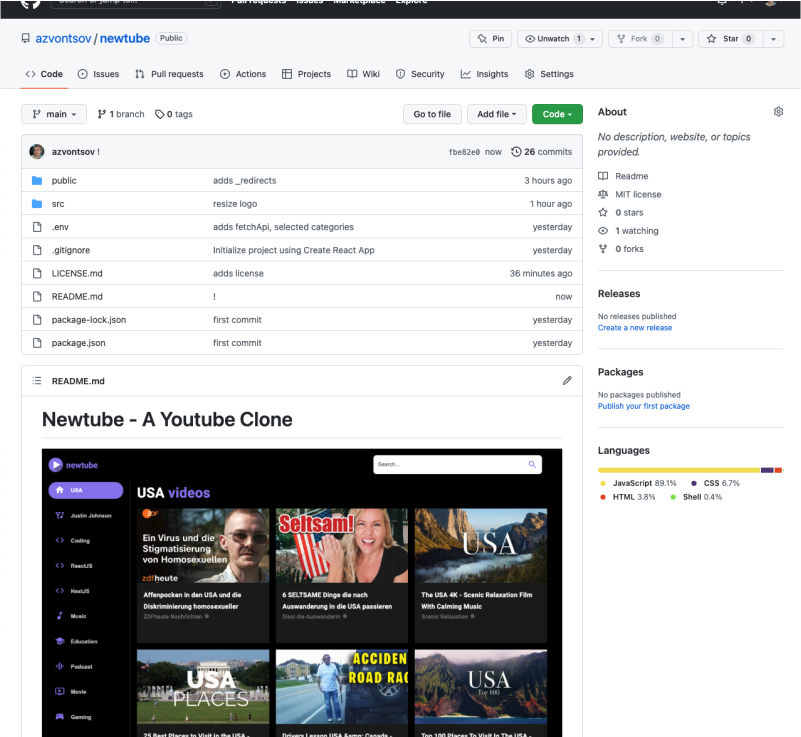Open the Fork dropdown arrow
The image size is (801, 737).
[682, 39]
